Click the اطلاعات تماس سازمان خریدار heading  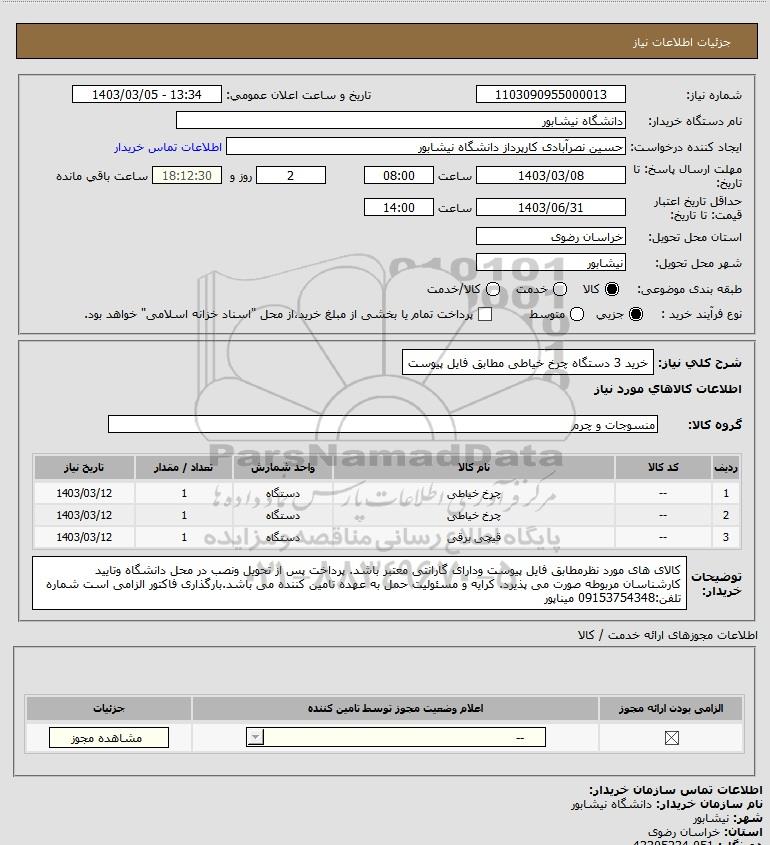676,790
